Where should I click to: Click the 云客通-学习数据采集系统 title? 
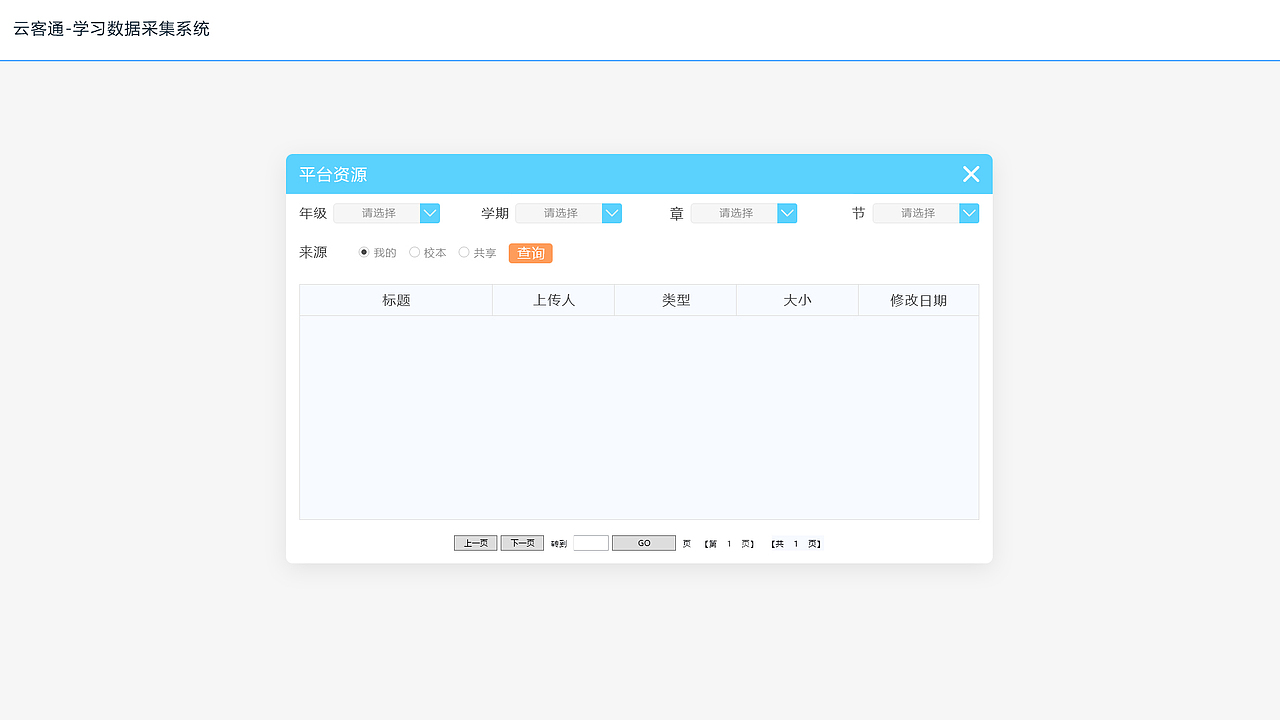click(x=110, y=29)
